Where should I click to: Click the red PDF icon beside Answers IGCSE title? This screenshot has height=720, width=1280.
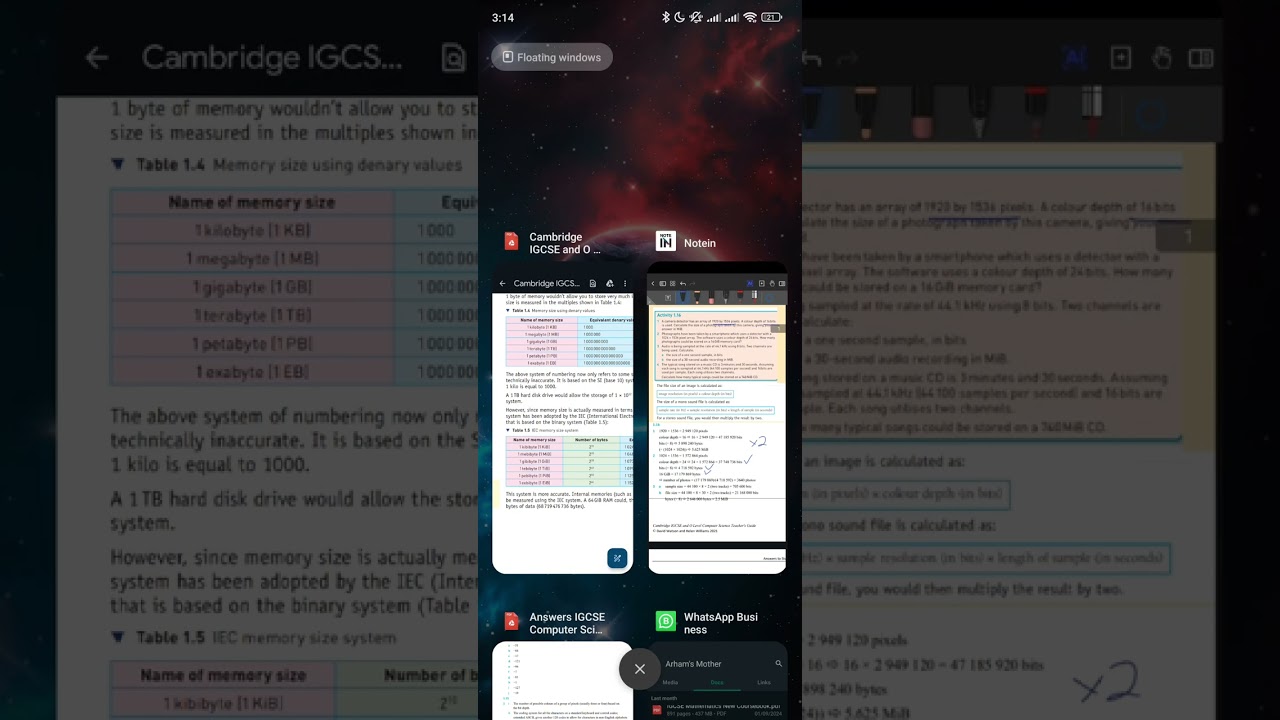pos(511,622)
